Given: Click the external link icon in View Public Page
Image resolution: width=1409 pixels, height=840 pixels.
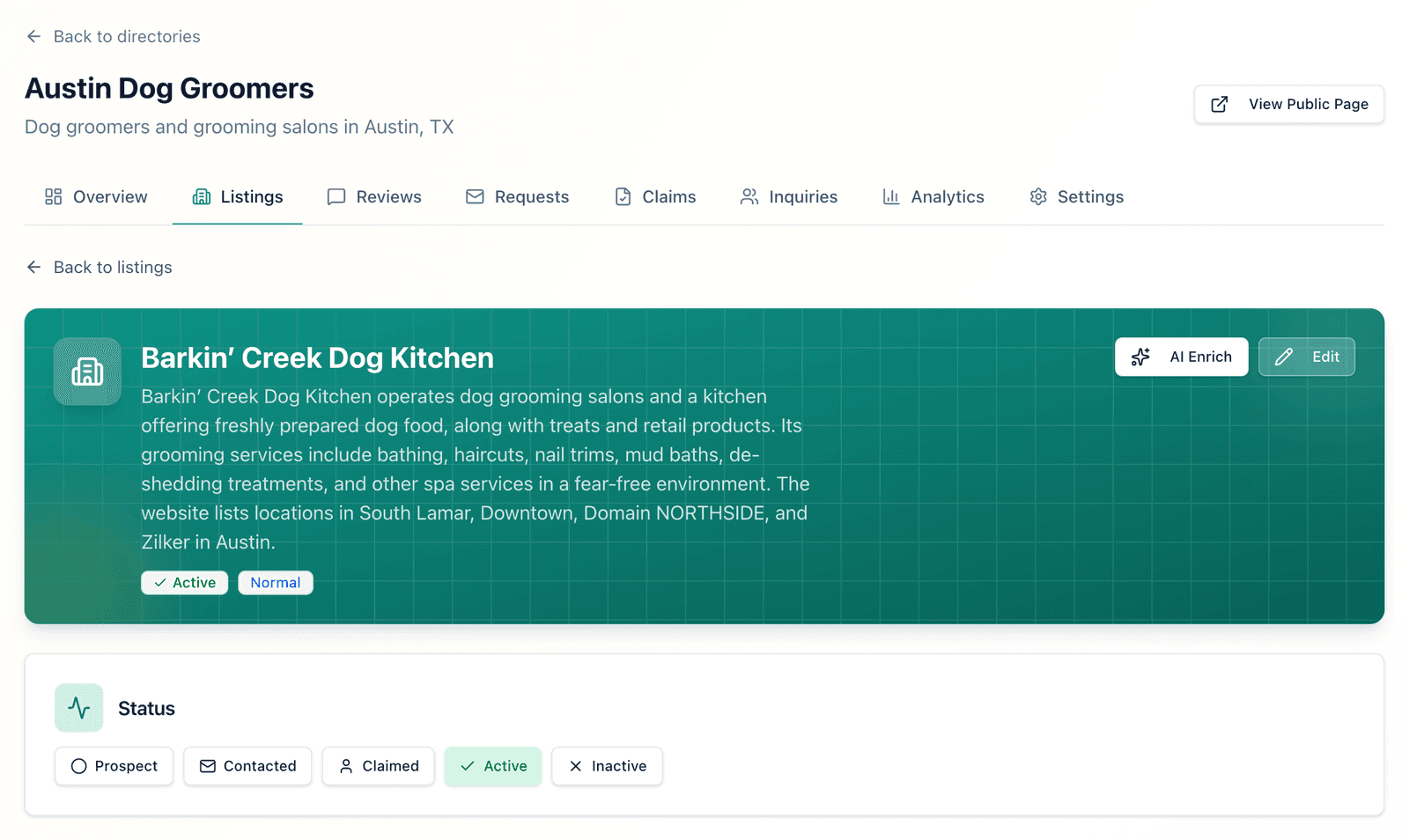Looking at the screenshot, I should click(x=1220, y=104).
